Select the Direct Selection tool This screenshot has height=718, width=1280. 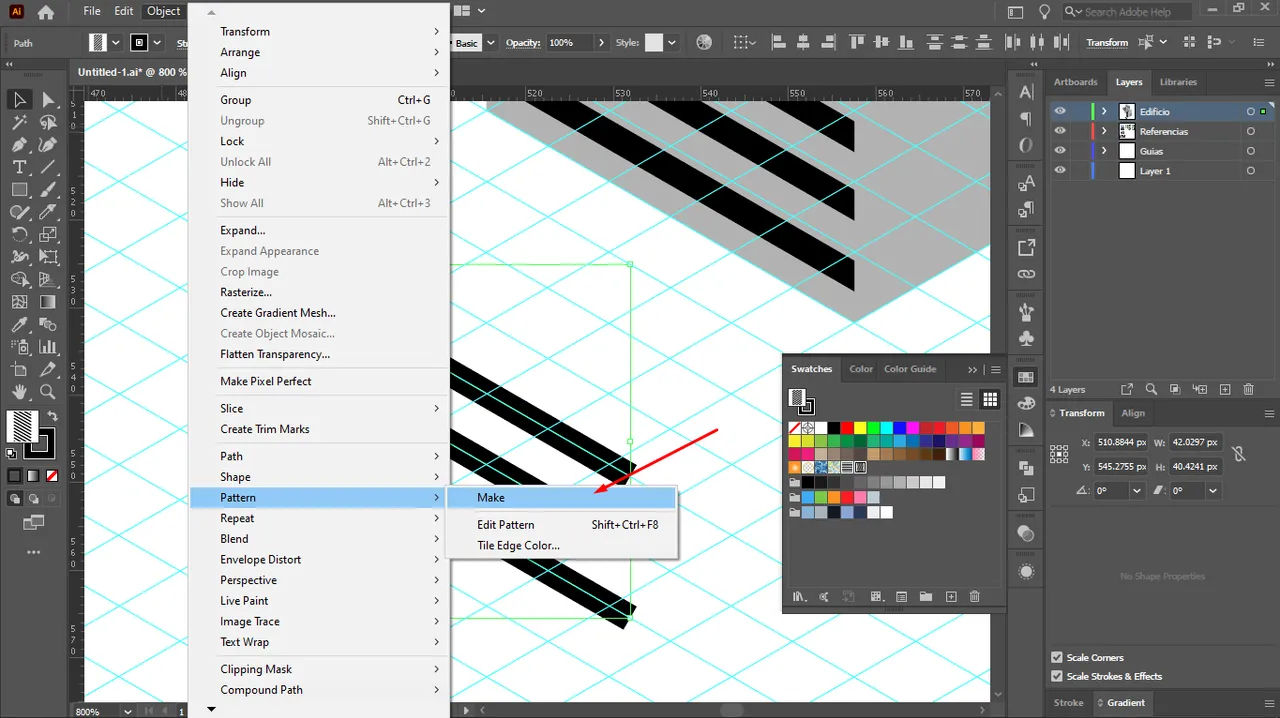coord(48,99)
